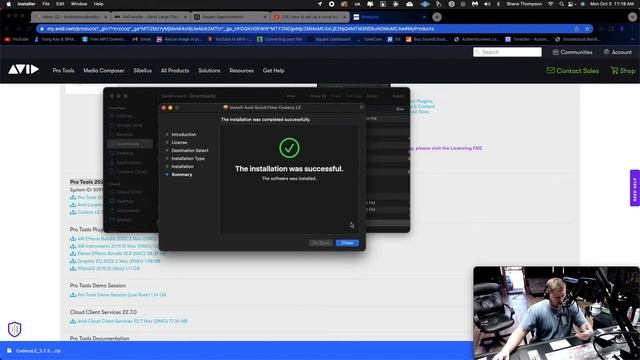Download AIR Effects Bundle 2022.2 Mac
The width and height of the screenshot is (640, 360).
tap(117, 238)
